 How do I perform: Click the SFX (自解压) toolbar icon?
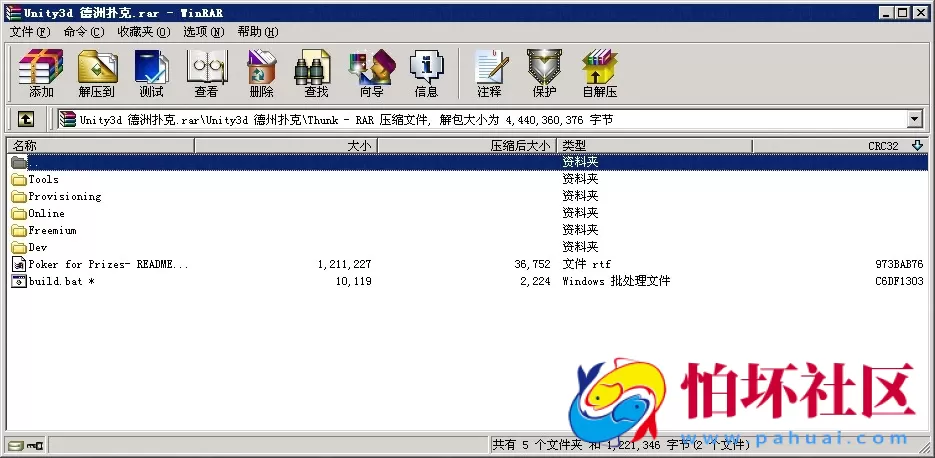click(600, 73)
